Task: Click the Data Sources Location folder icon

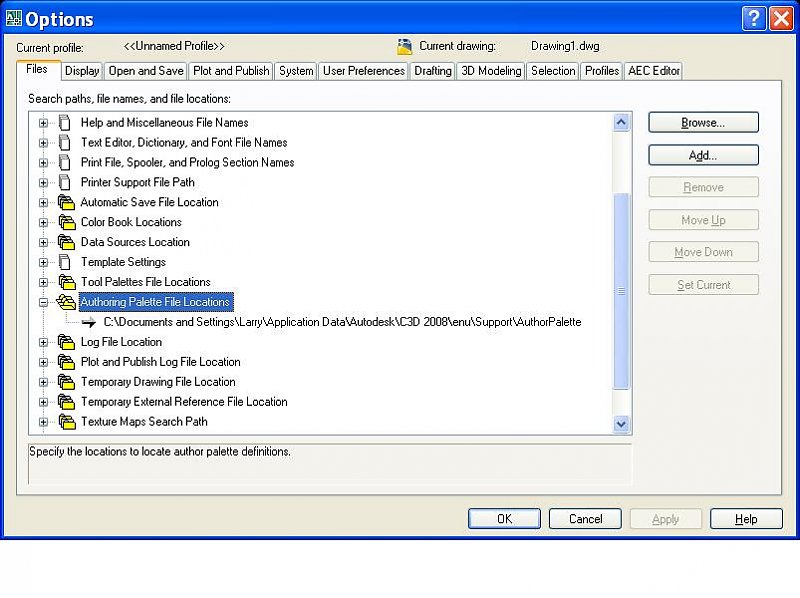Action: click(66, 242)
